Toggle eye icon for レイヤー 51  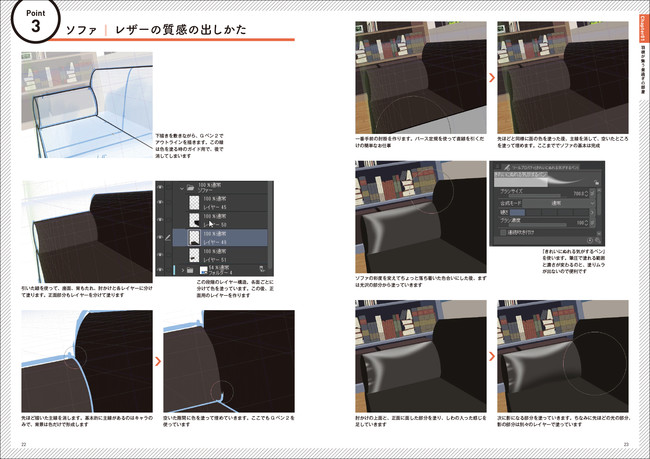(160, 253)
